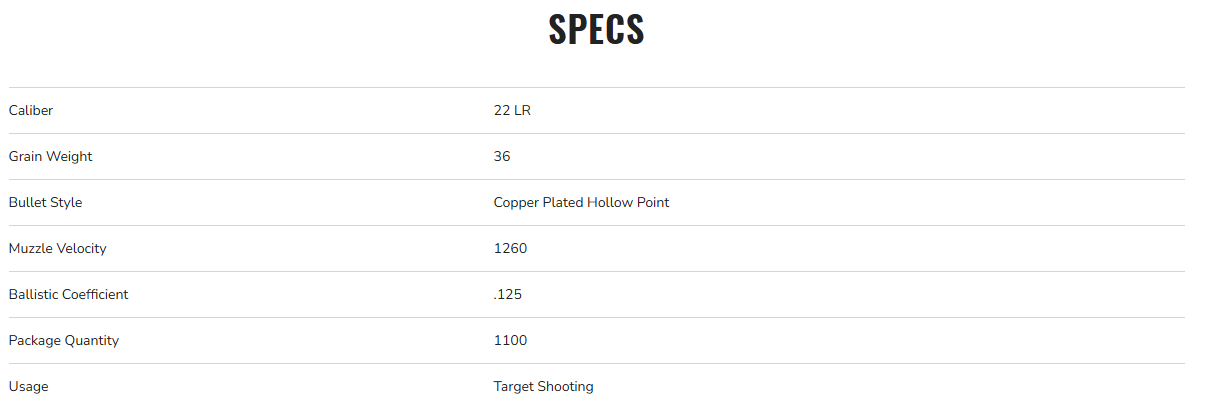Click the word Copper in bullet style
This screenshot has width=1209, height=417.
[x=516, y=203]
